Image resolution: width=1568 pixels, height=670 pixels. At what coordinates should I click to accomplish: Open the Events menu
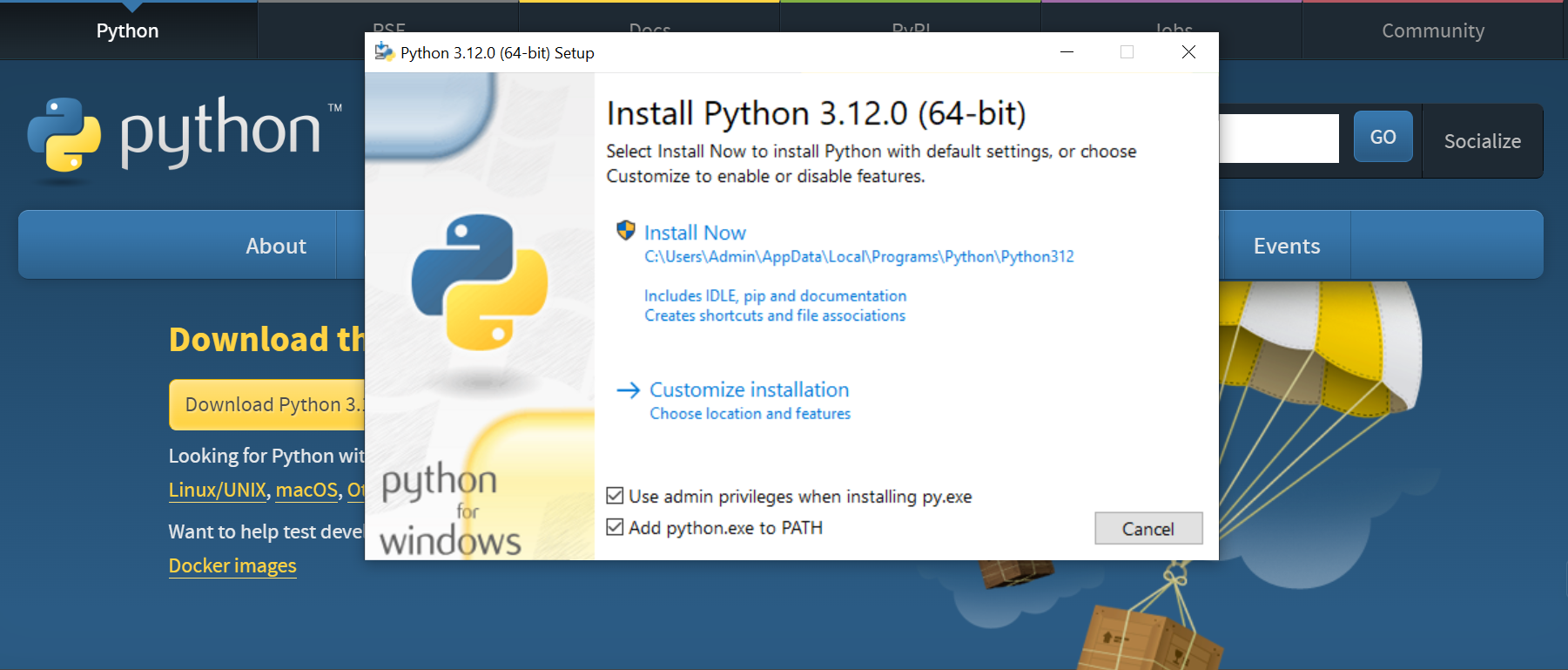coord(1286,247)
